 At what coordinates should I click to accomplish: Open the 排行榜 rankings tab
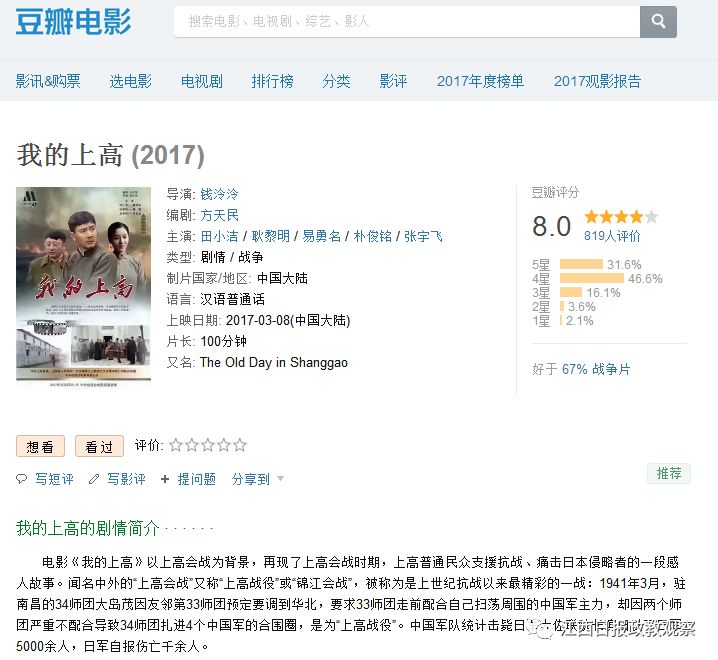coord(272,81)
